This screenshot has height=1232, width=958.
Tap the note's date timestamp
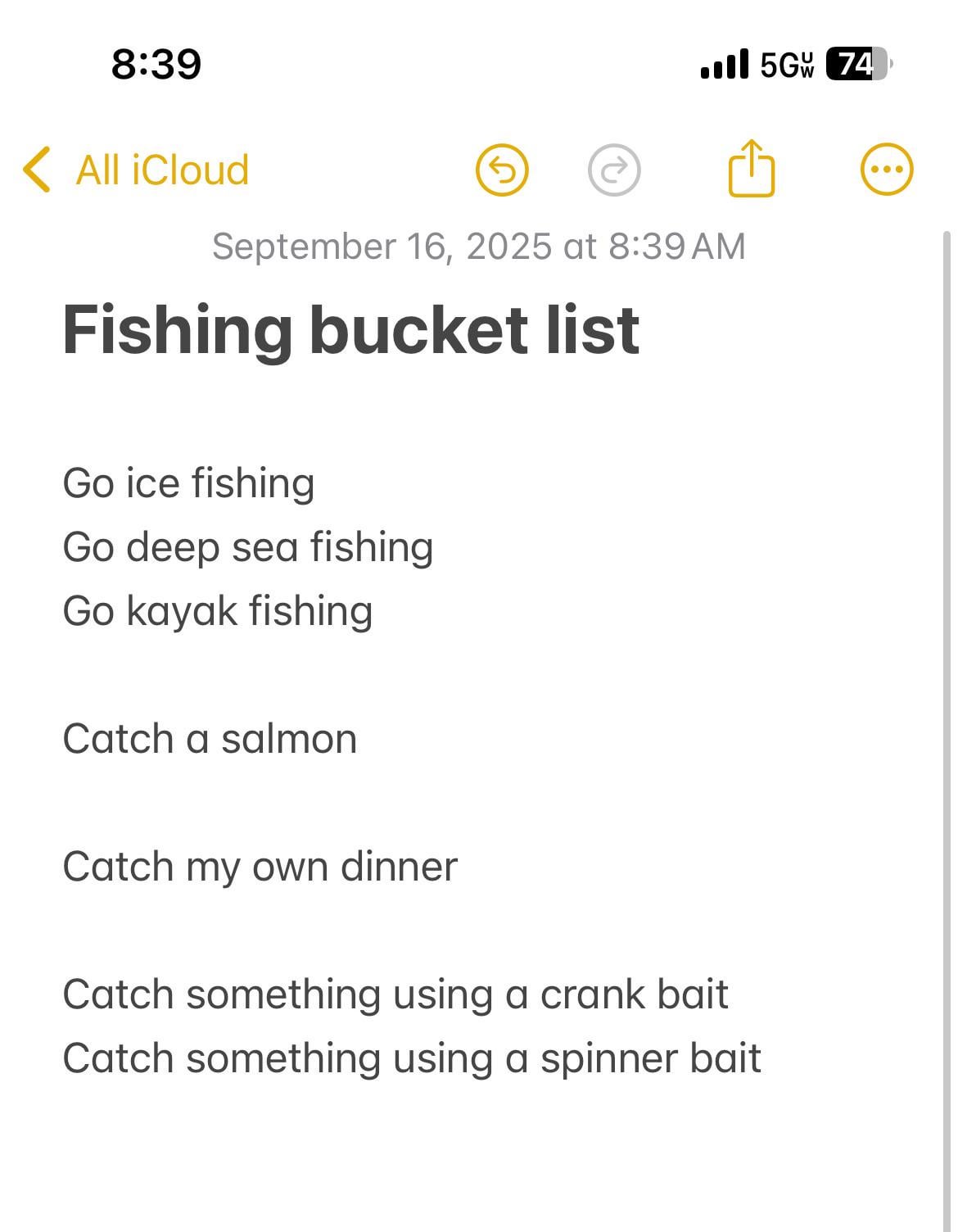(479, 247)
